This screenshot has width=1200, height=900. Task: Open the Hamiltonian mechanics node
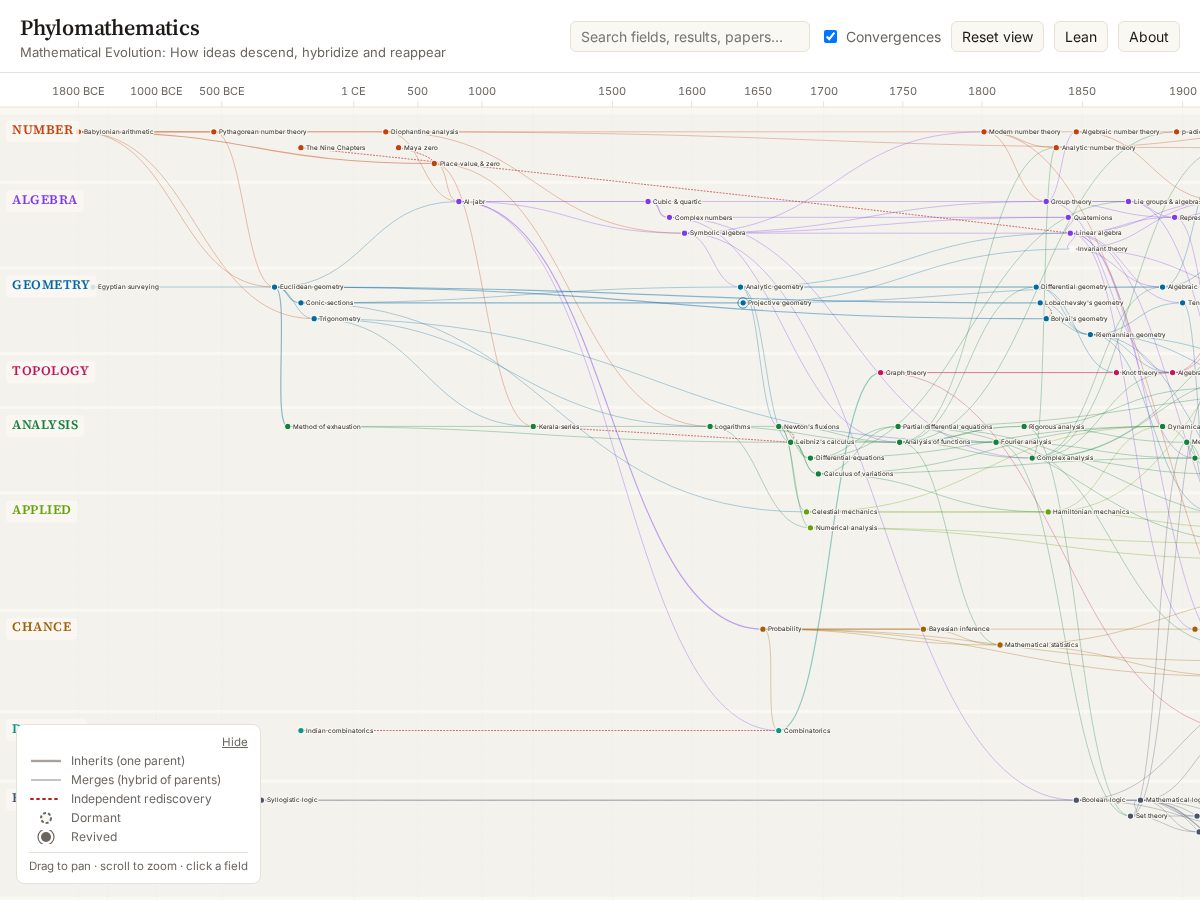tap(1049, 512)
